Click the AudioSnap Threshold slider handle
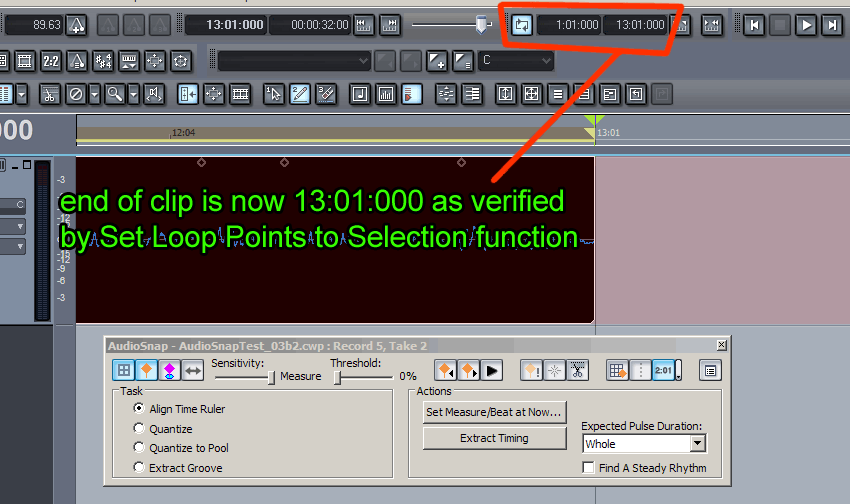This screenshot has width=850, height=504. (x=338, y=377)
